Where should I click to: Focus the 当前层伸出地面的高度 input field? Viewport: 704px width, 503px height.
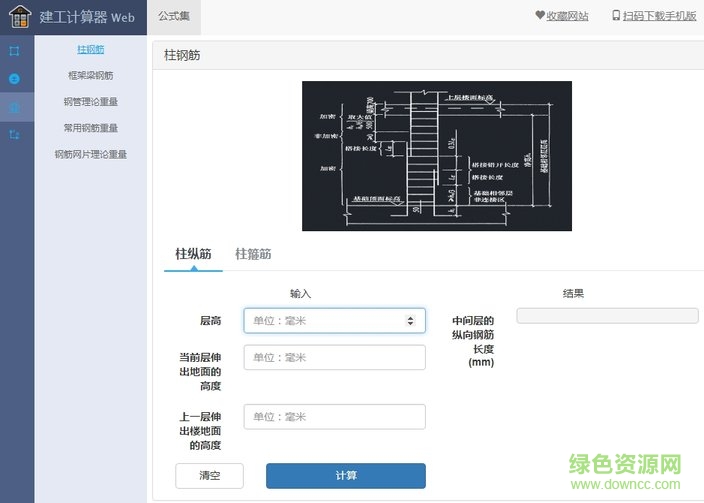(334, 357)
